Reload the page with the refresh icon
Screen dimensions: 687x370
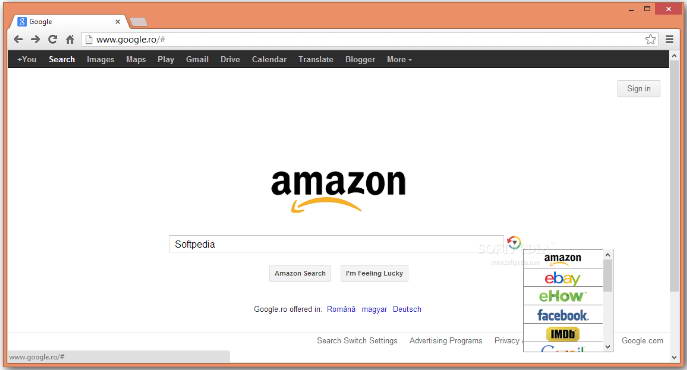53,39
